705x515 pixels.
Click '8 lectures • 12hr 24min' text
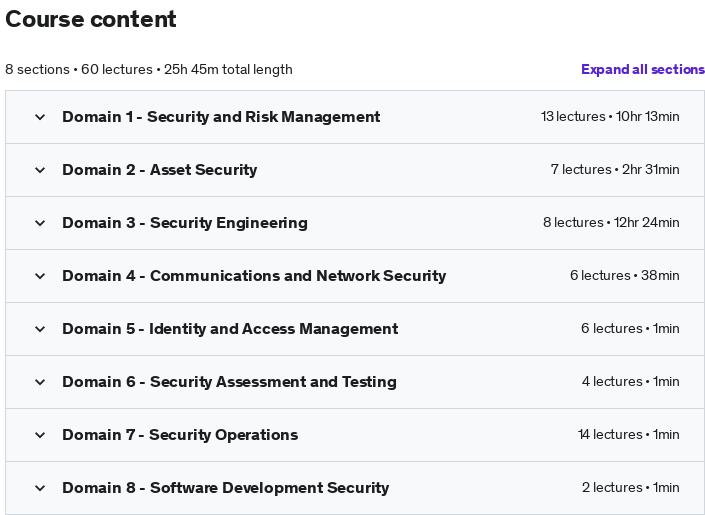pyautogui.click(x=611, y=223)
